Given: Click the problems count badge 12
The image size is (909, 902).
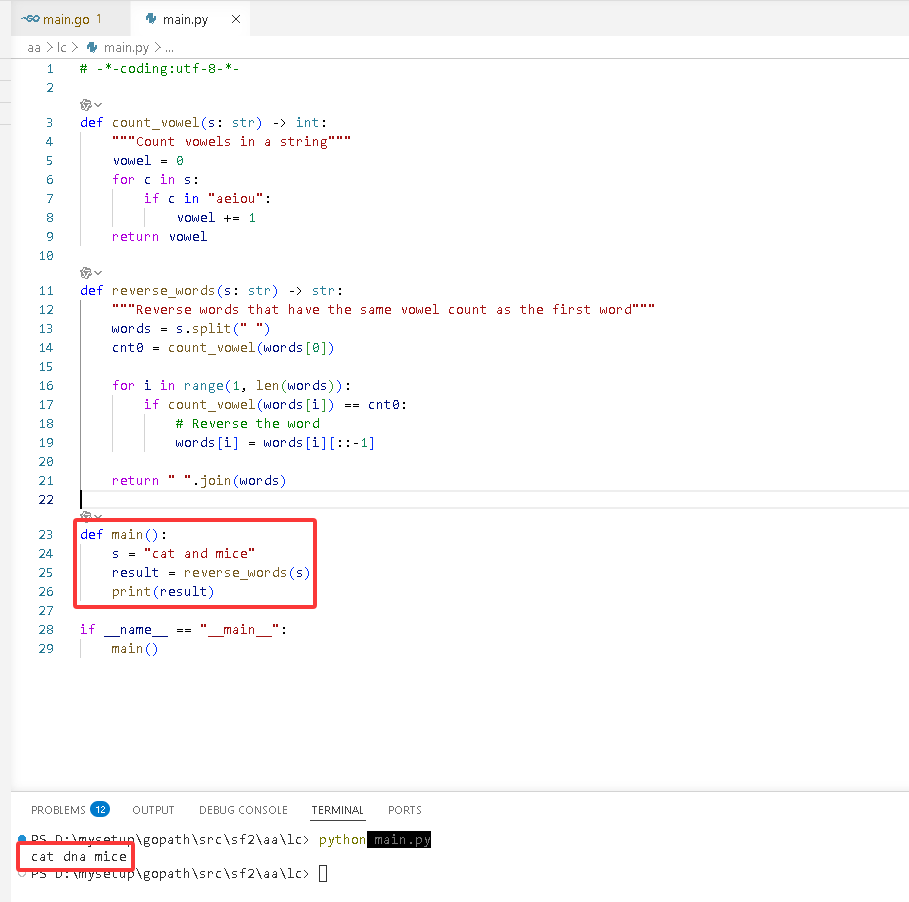Looking at the screenshot, I should coord(100,809).
